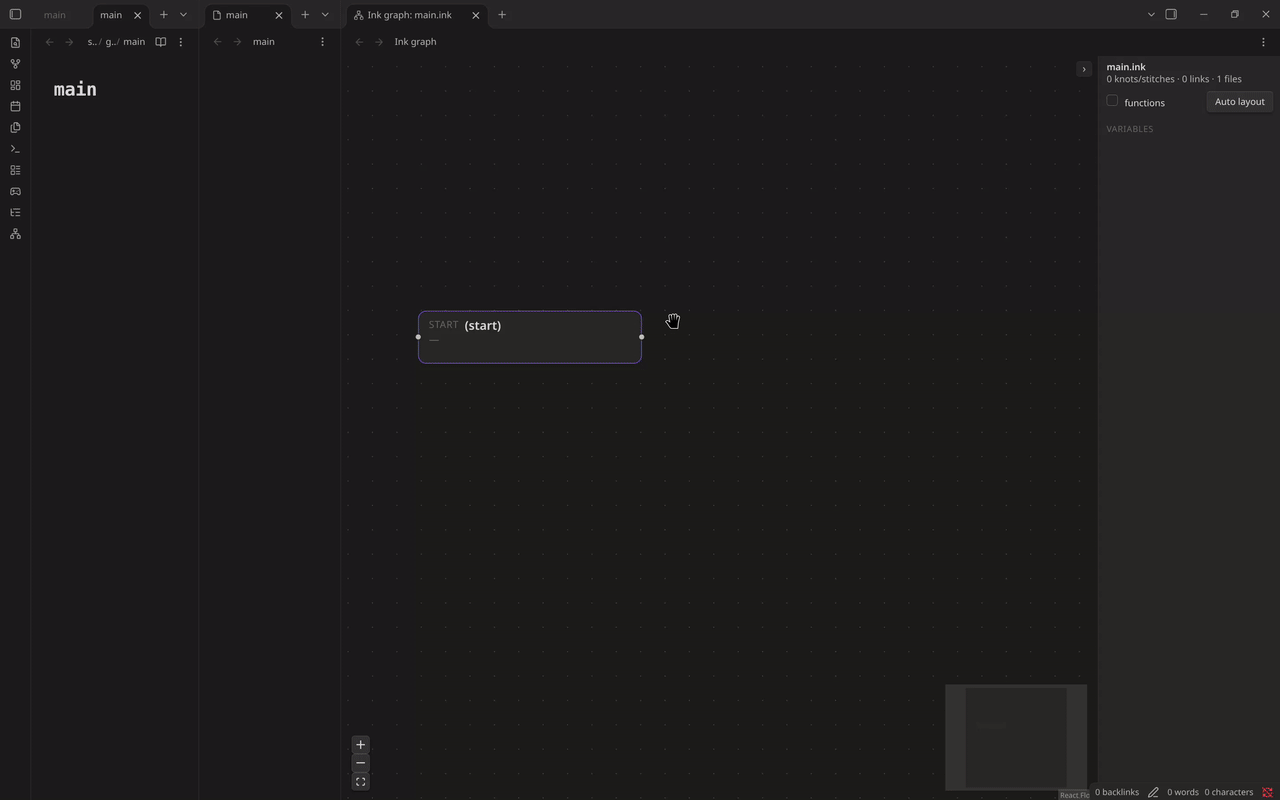Enable the functions checkbox
Screen dimensions: 1280x800
coord(1112,101)
